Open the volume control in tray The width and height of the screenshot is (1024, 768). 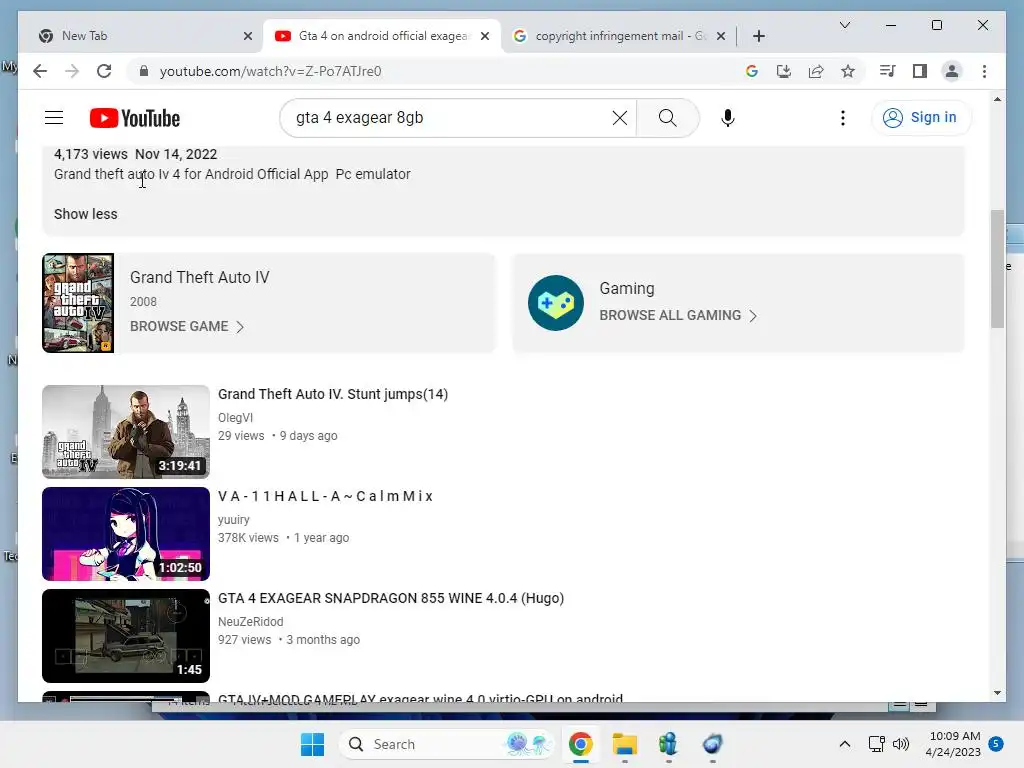click(901, 744)
